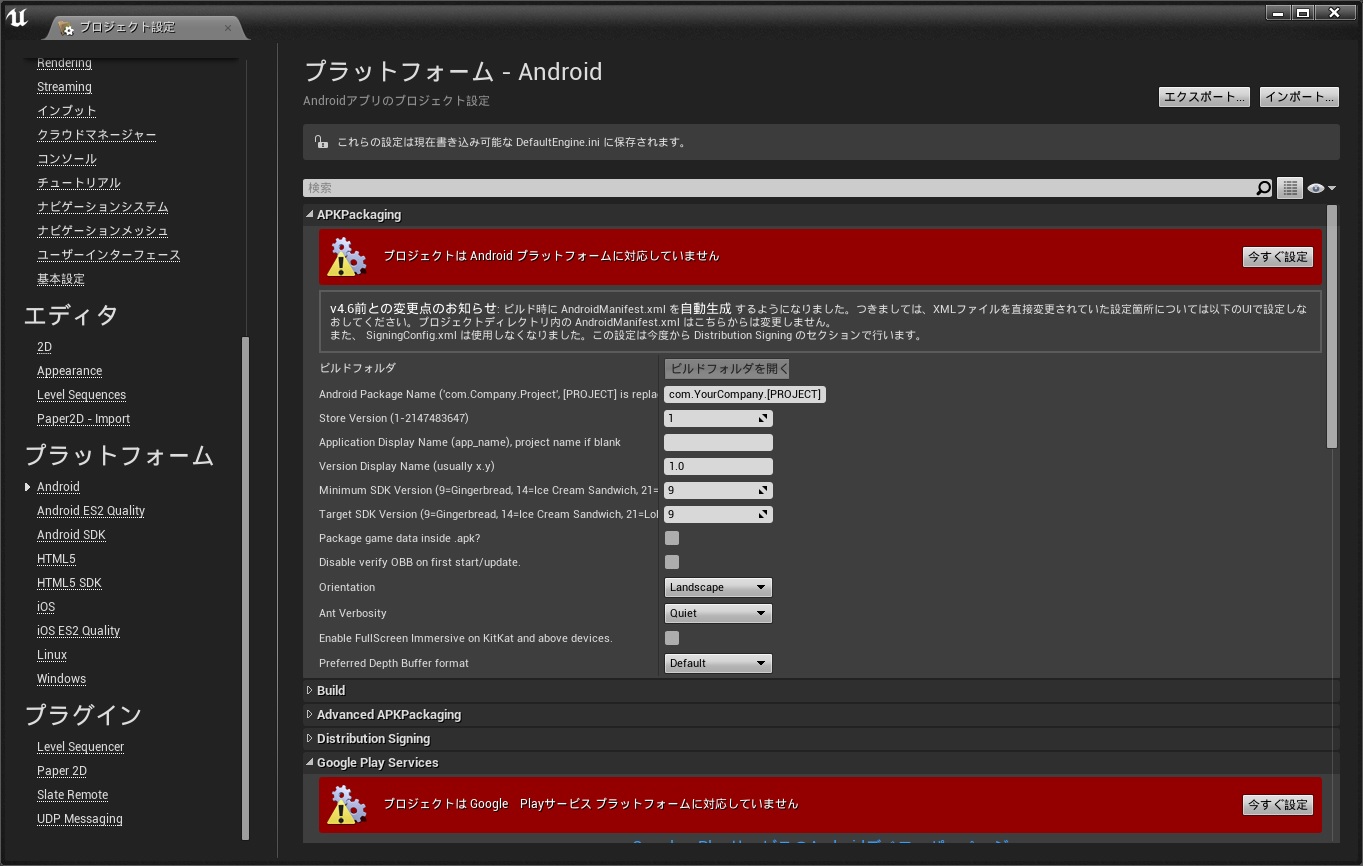Image resolution: width=1363 pixels, height=866 pixels.
Task: Open UDP Messaging plugin settings
Action: click(80, 819)
